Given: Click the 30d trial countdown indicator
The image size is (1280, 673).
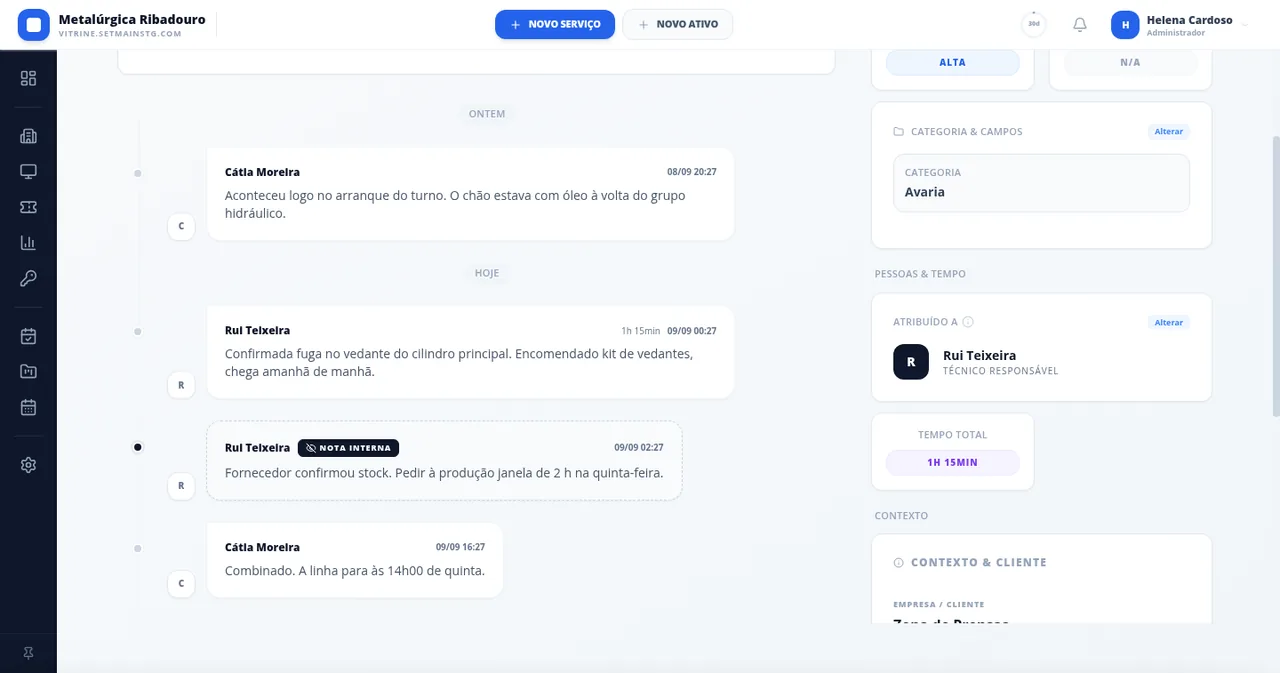Looking at the screenshot, I should [1034, 24].
